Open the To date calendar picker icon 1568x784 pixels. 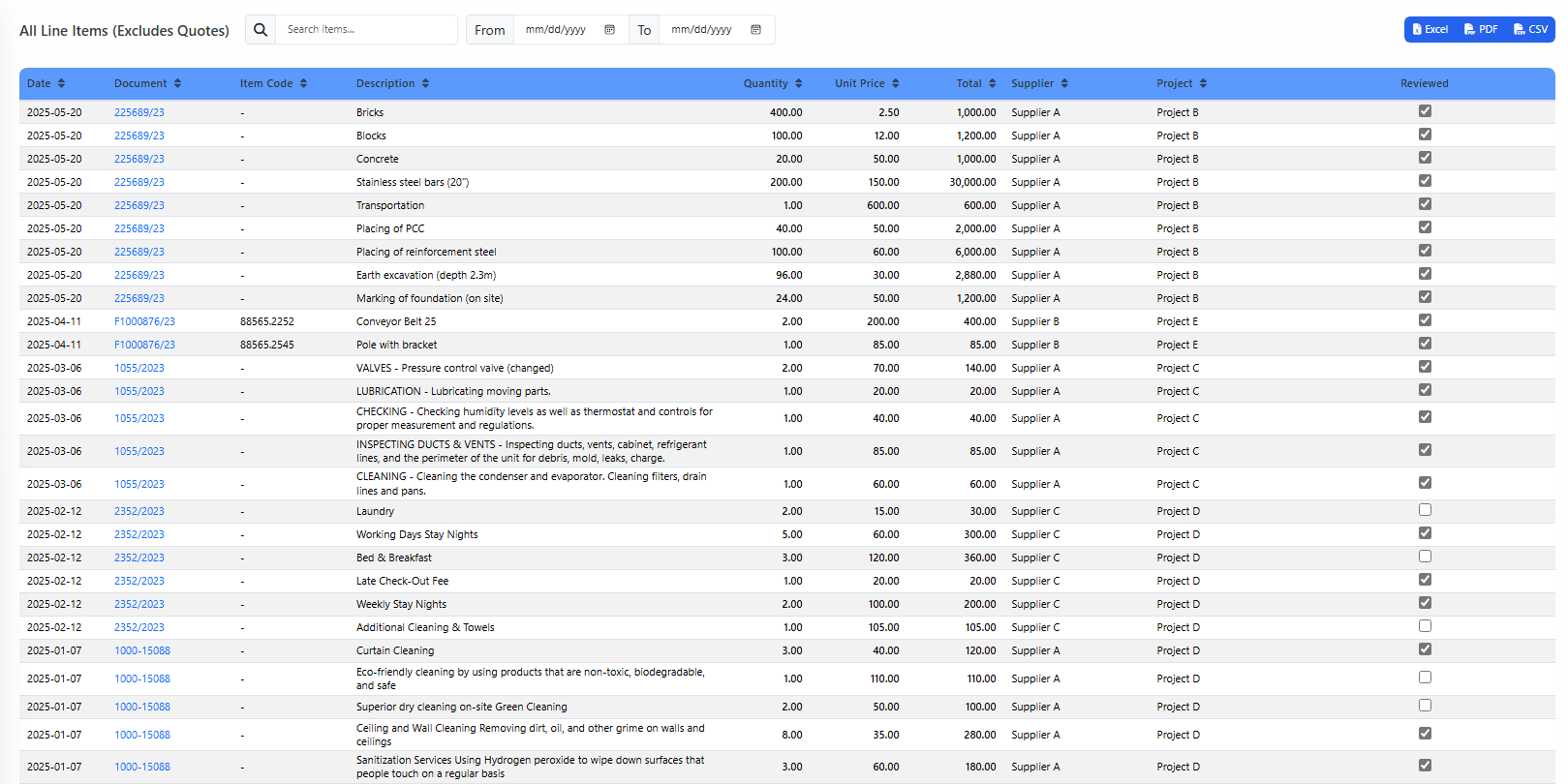(755, 30)
